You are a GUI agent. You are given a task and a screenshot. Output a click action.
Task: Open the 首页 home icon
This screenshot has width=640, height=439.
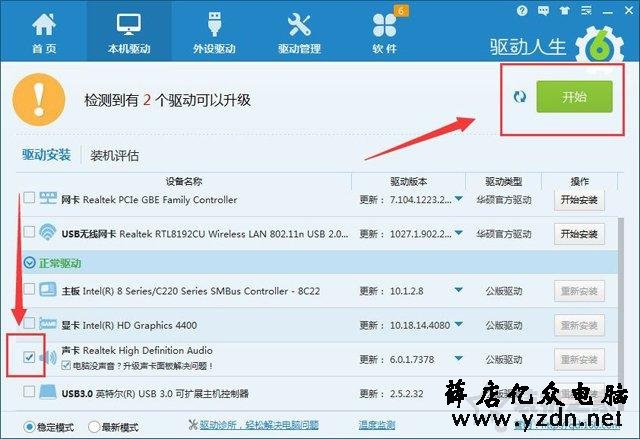click(44, 33)
